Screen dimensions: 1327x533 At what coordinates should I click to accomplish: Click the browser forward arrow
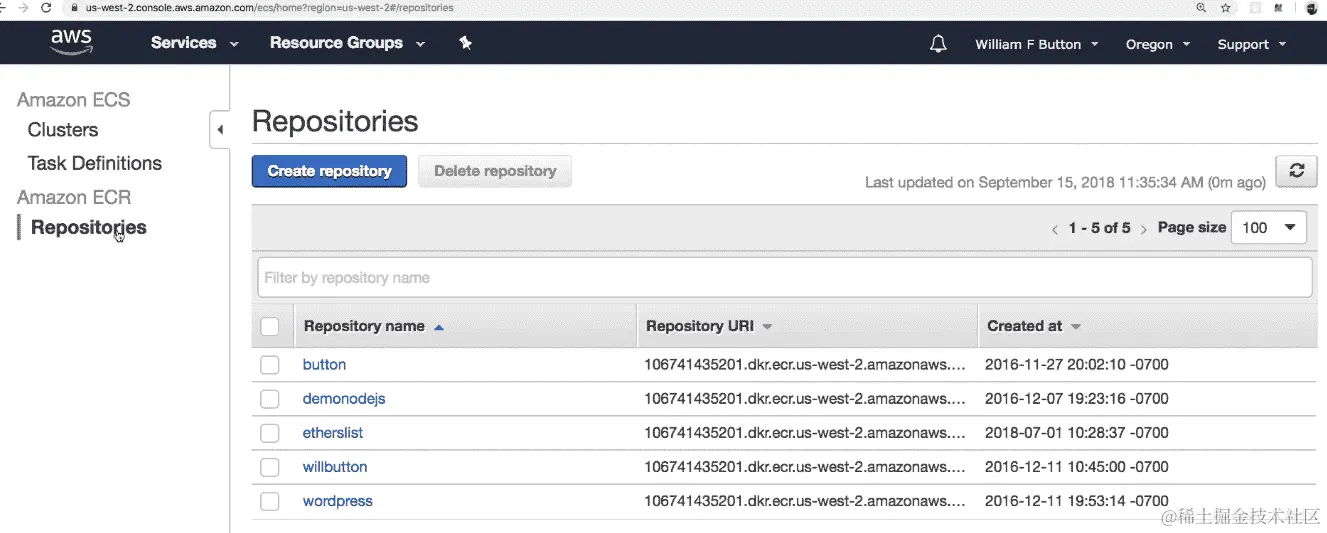click(22, 7)
